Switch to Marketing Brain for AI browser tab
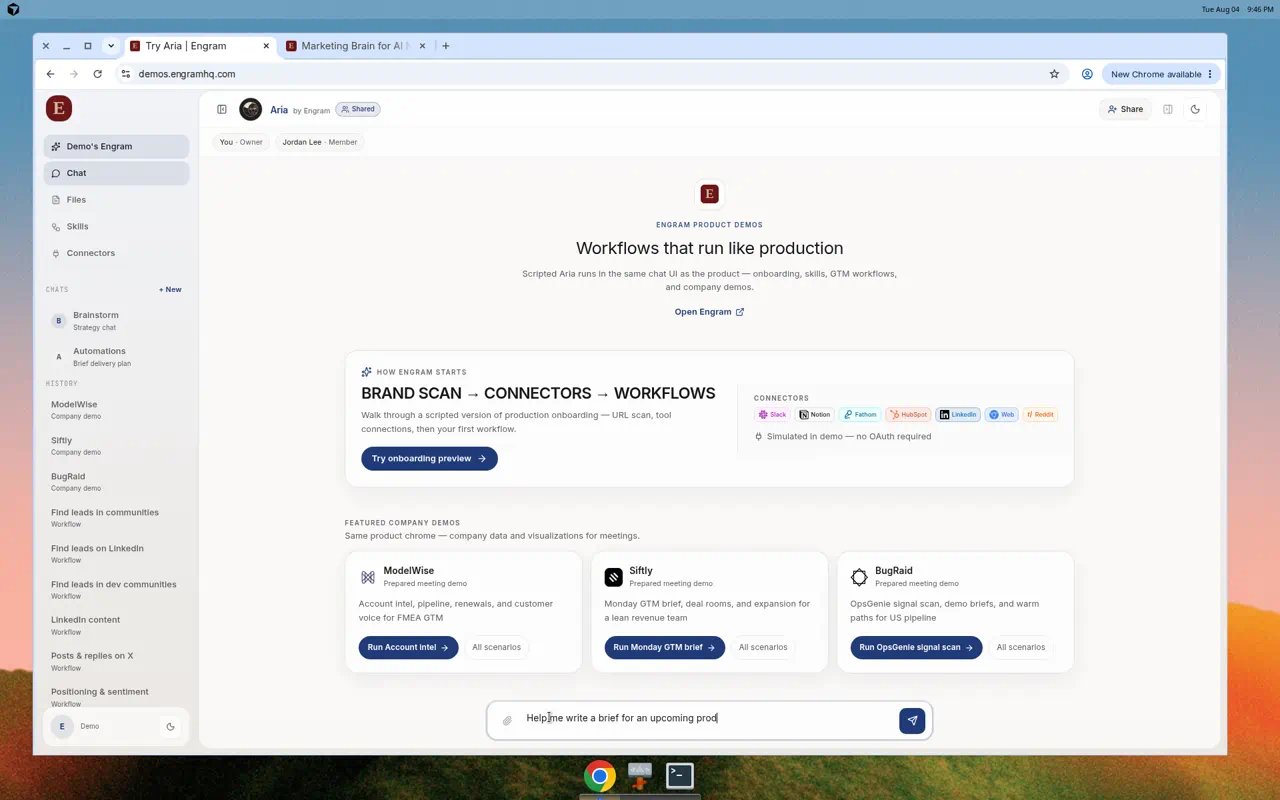 (x=354, y=46)
